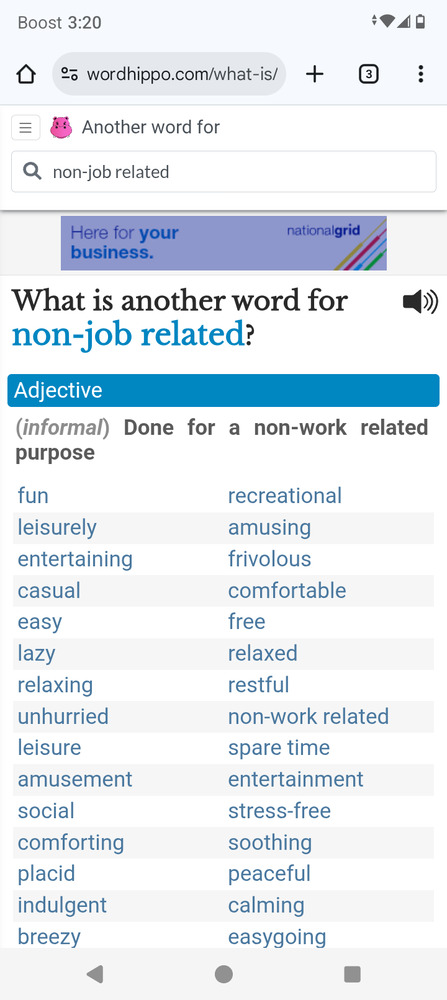Focus the "non-job related" search field
The image size is (447, 1000).
[224, 172]
